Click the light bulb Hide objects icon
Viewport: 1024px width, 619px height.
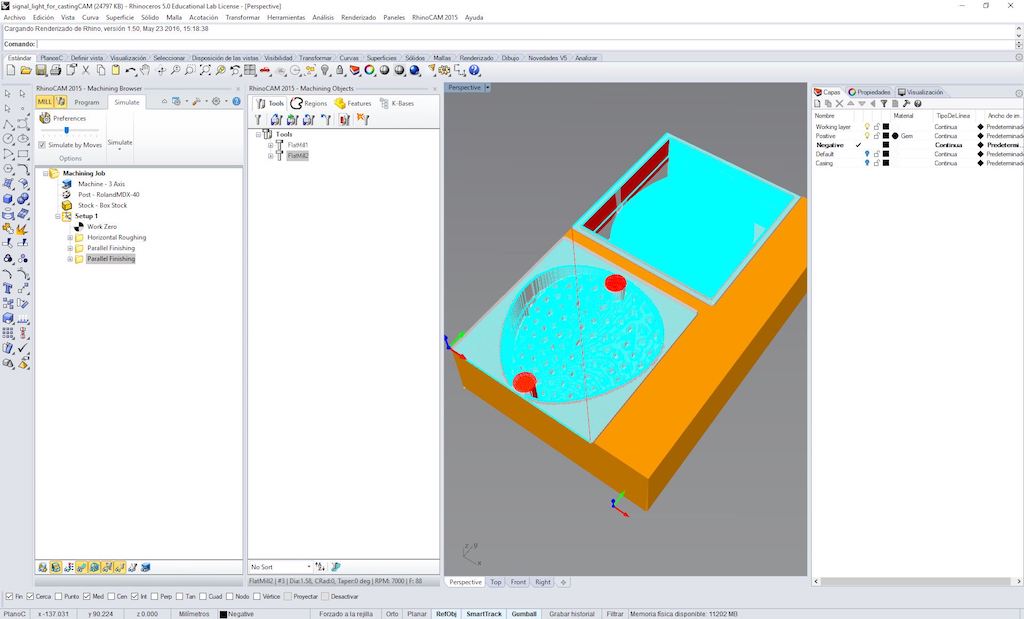point(325,70)
